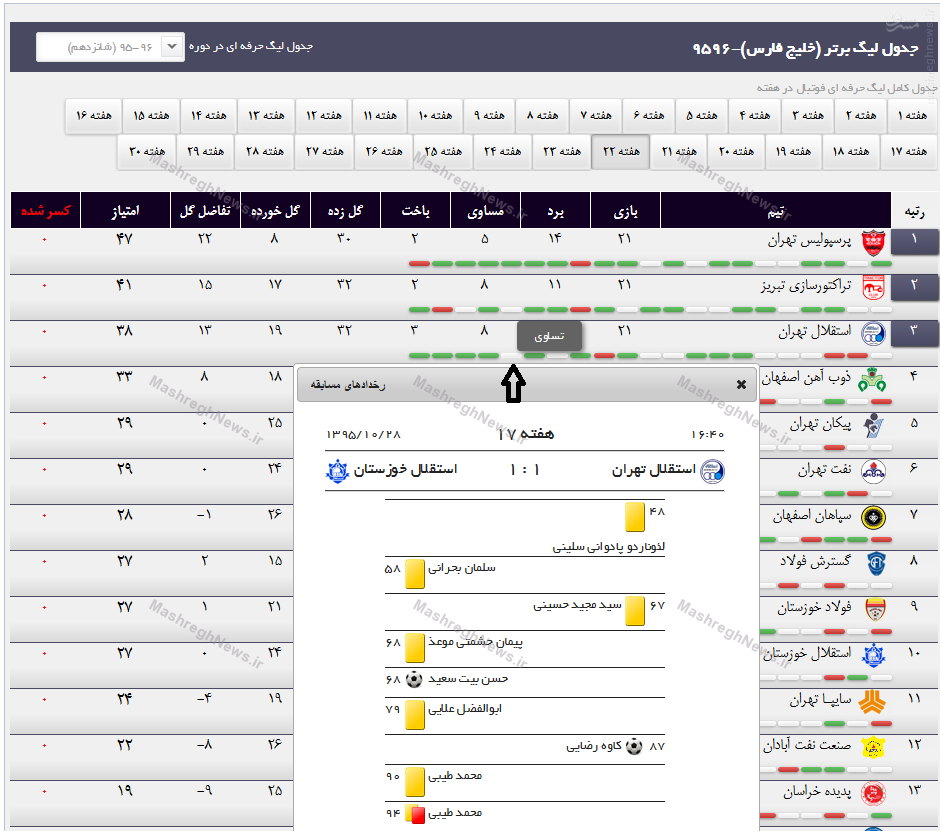Viewport: 940px width, 834px height.
Task: Sort by برد column header
Action: coord(555,210)
